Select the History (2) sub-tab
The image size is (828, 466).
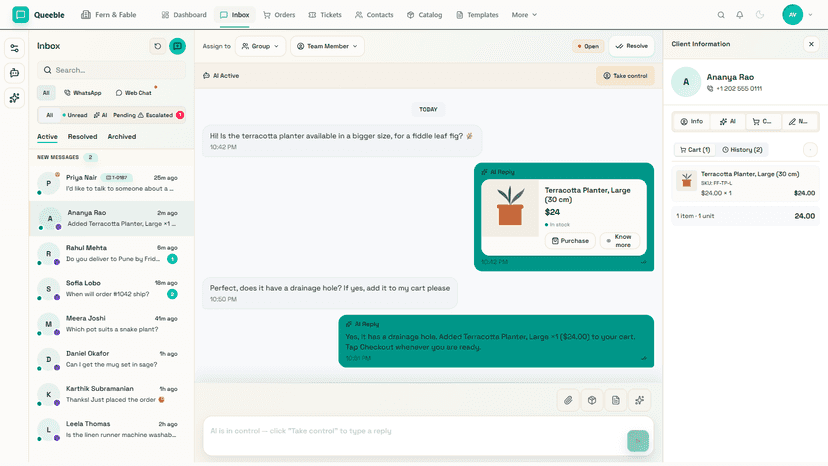(x=742, y=150)
